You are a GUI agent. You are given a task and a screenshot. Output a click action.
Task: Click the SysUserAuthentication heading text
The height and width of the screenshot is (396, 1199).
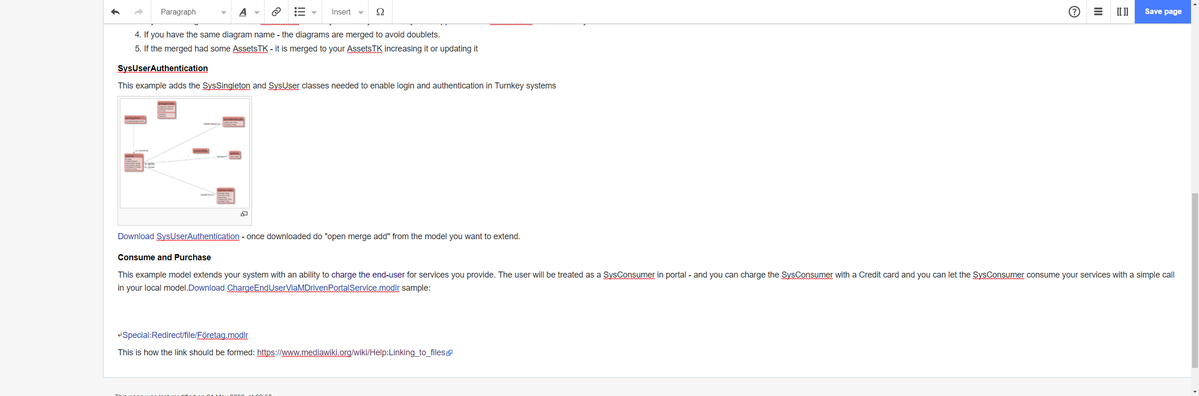[x=163, y=68]
